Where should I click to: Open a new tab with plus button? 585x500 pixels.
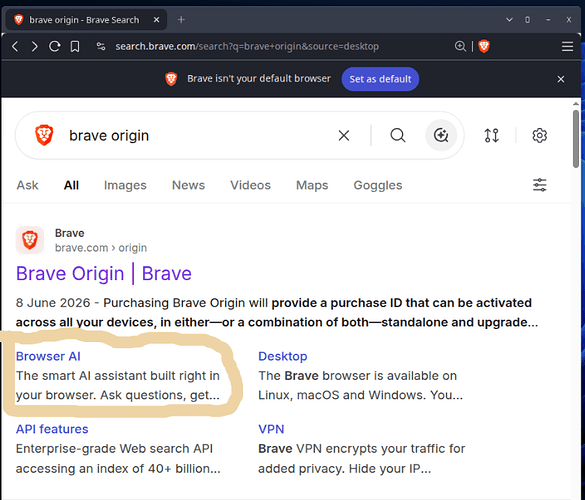[181, 20]
